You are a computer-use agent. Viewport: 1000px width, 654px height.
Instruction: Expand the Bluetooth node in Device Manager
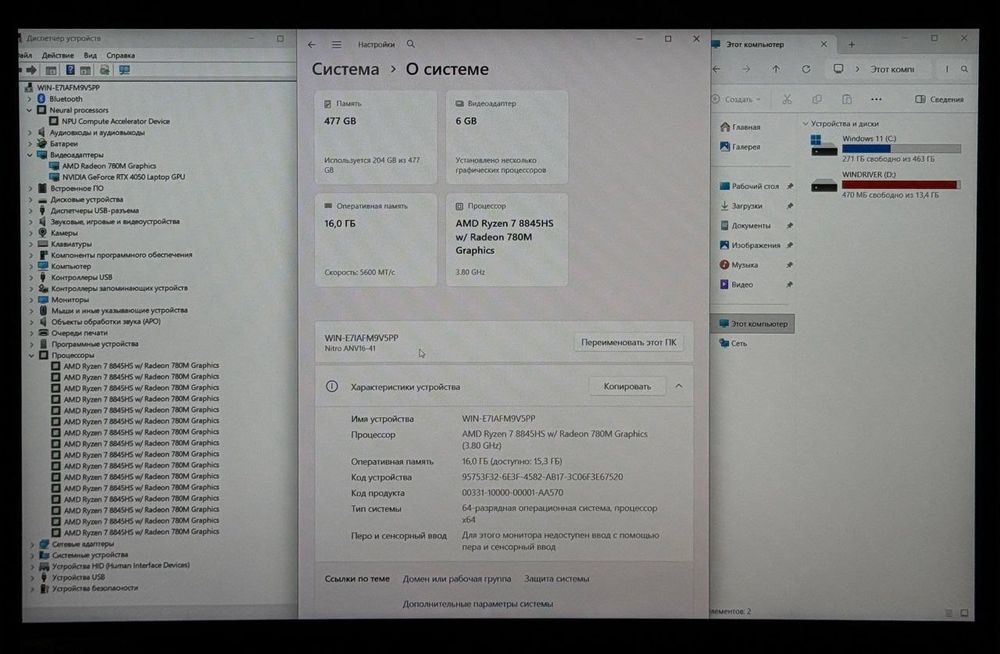point(29,99)
